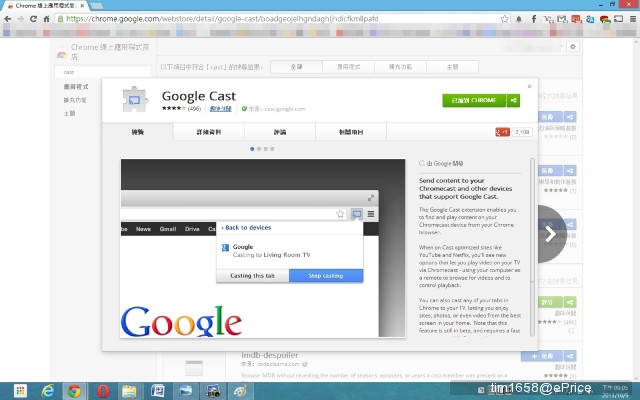Filter search results by extensions

click(400, 67)
